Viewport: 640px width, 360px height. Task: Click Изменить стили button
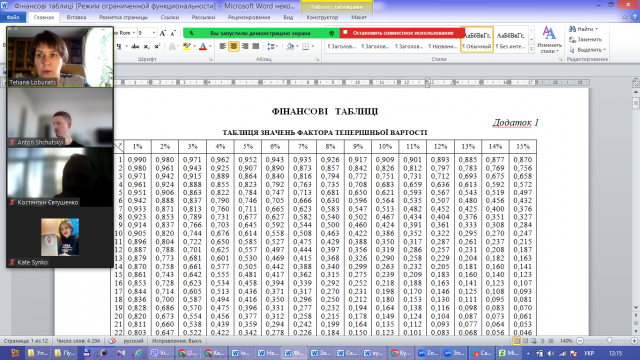coord(549,40)
